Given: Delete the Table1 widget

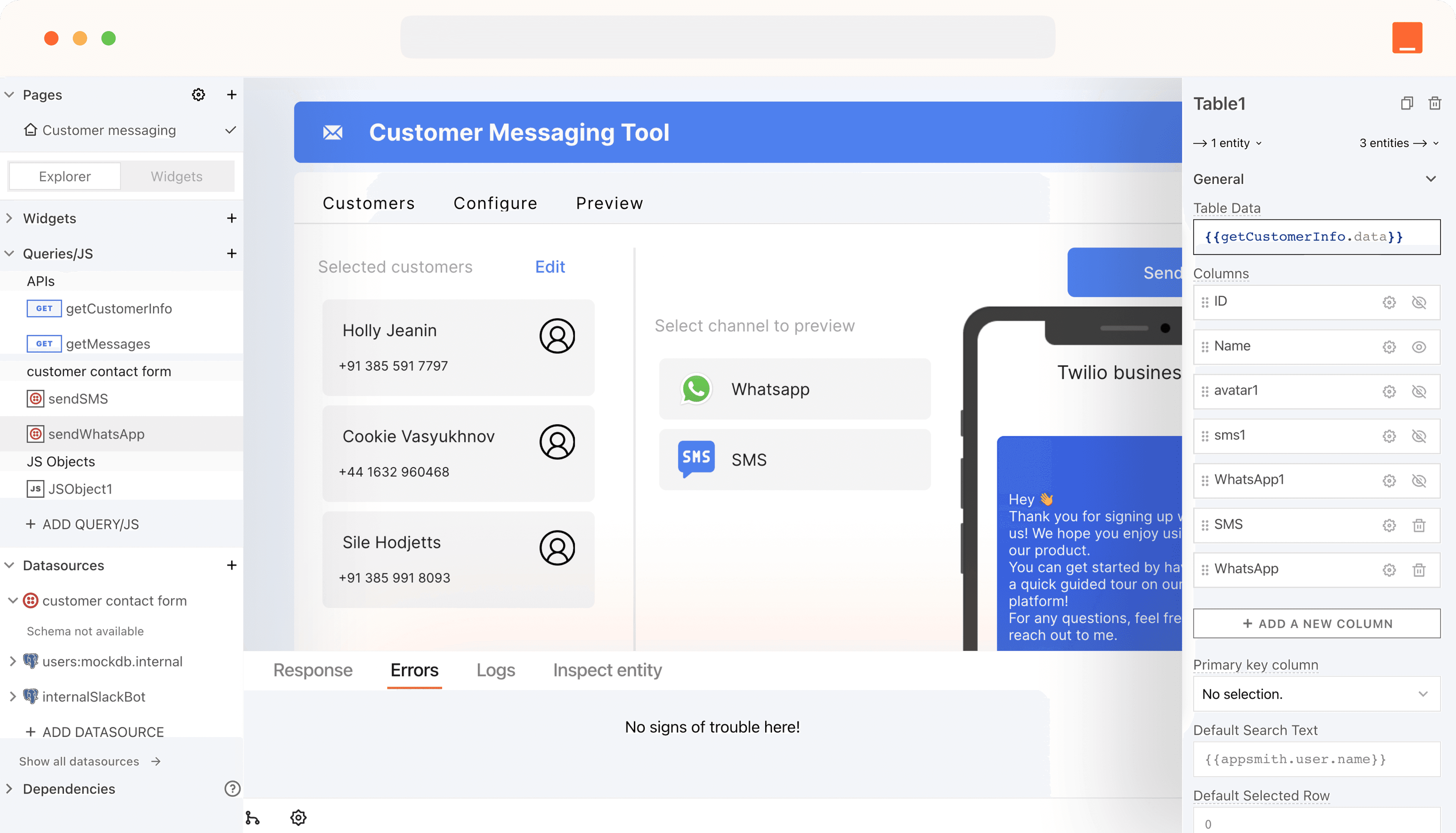Looking at the screenshot, I should pyautogui.click(x=1435, y=104).
